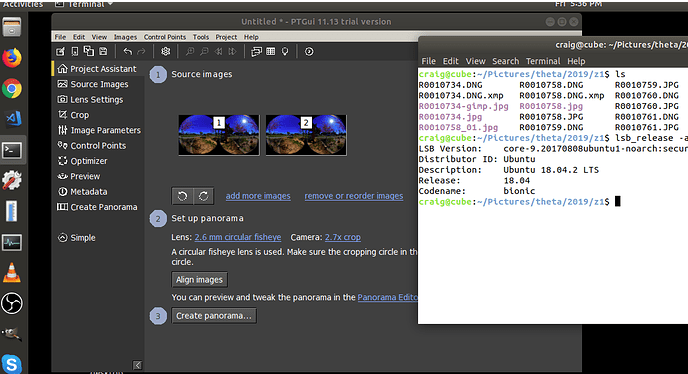Open control point assistant light bulb icon
The image size is (688, 374).
(x=285, y=51)
